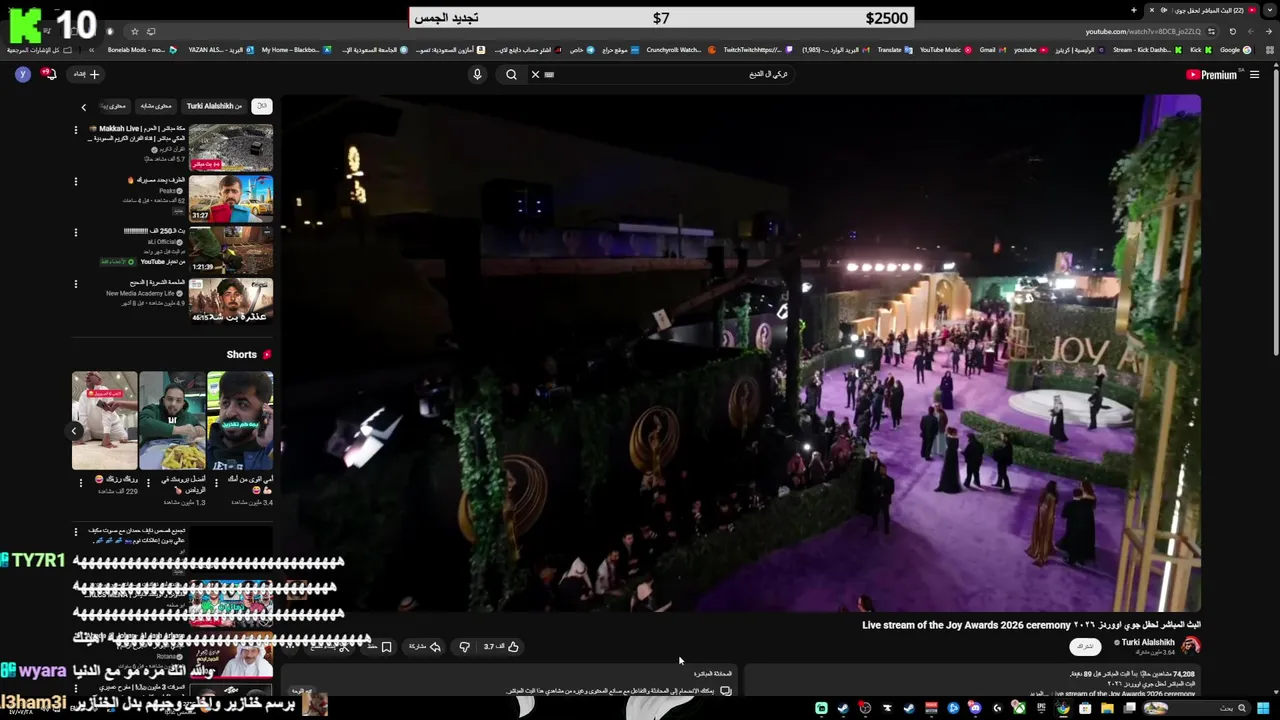This screenshot has height=720, width=1280.
Task: Open browser apps grid icon
Action: pos(1269,50)
